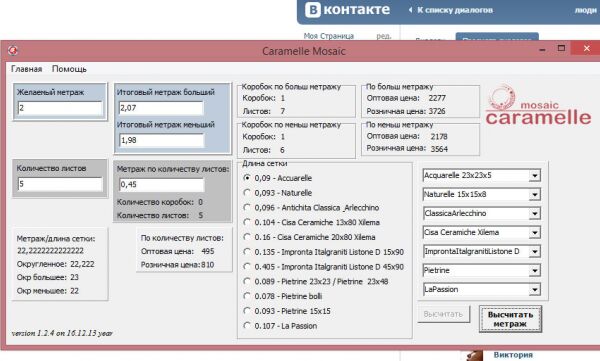Viewport: 600px width, 361px height.
Task: Click Розничная цена 3564 value
Action: tap(439, 149)
